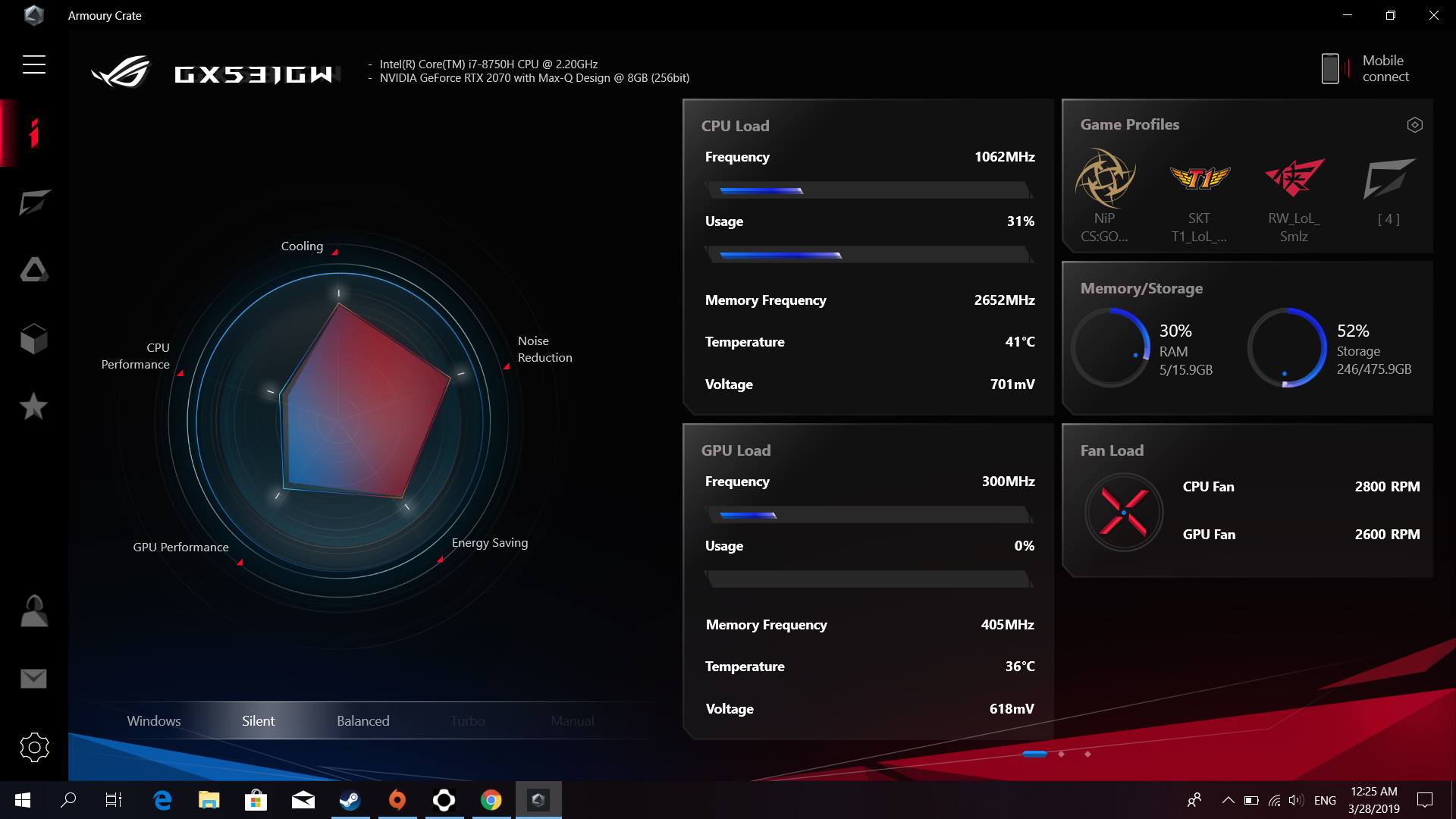Click the GPU Fan 2600 RPM value
1456x819 pixels.
pyautogui.click(x=1387, y=535)
